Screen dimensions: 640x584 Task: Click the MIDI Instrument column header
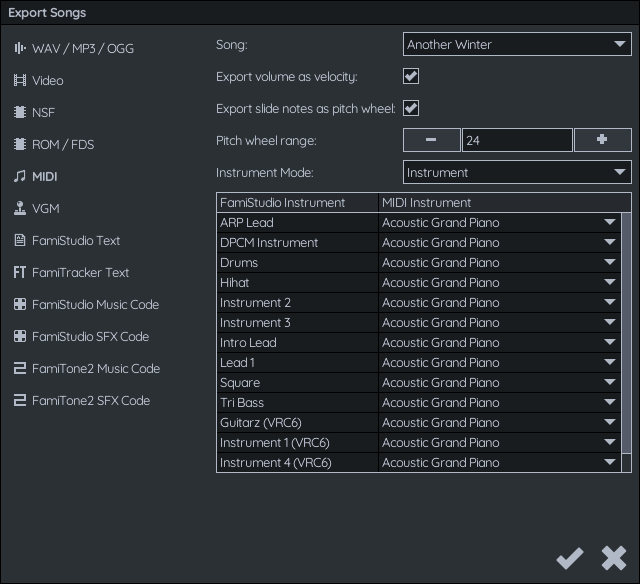coord(504,202)
